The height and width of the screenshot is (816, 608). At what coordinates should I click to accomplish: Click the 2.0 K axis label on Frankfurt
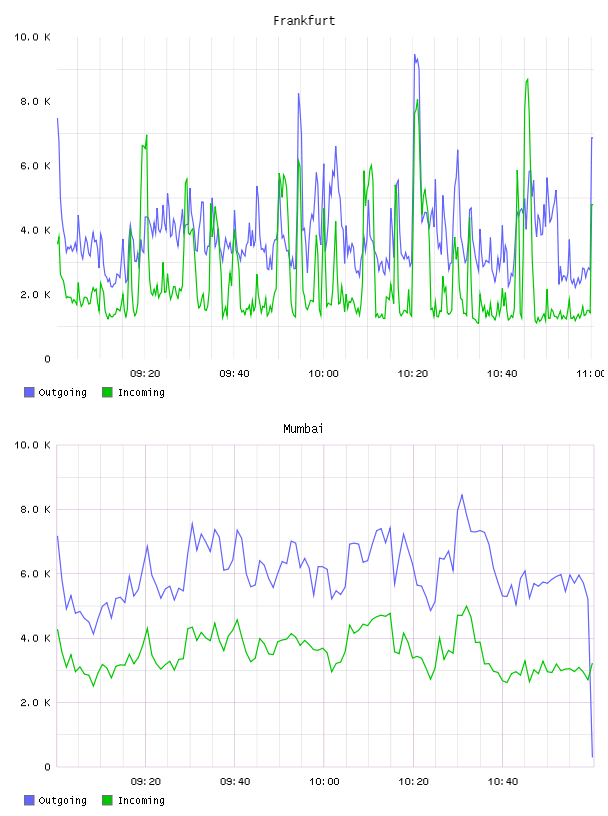(35, 295)
